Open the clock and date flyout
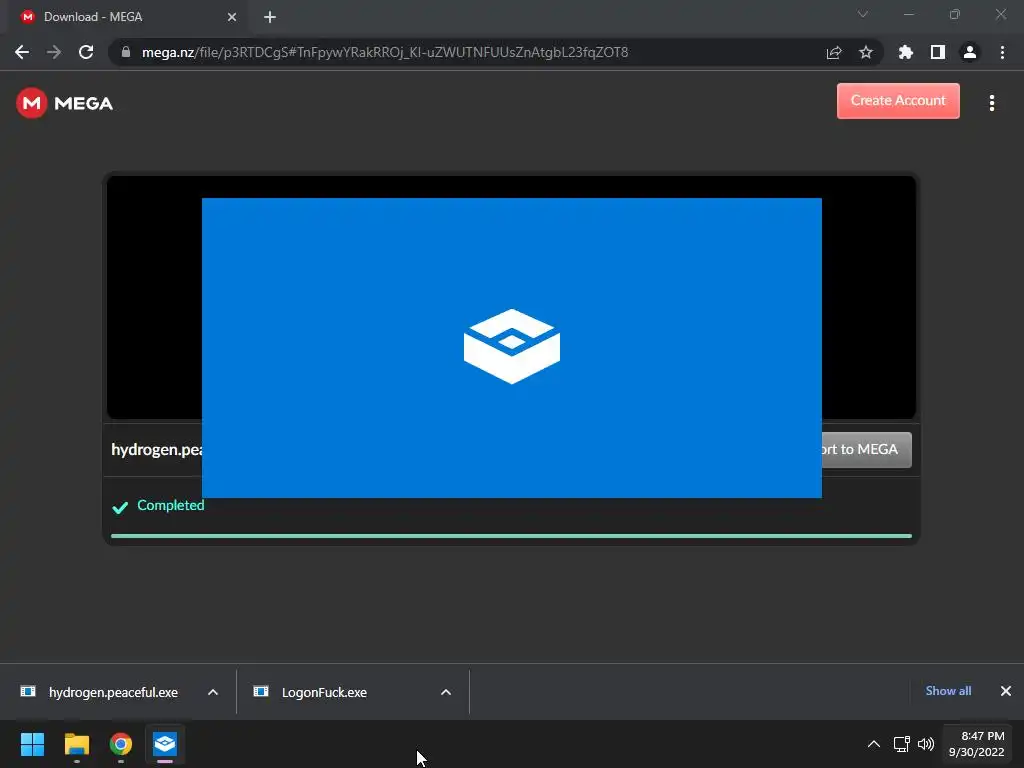The height and width of the screenshot is (768, 1024). click(x=977, y=744)
